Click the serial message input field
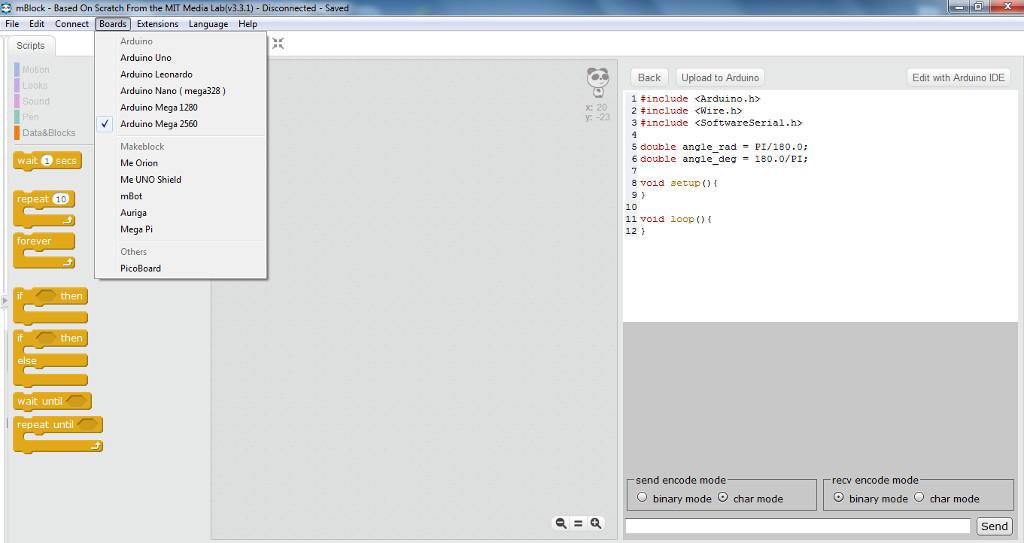The height and width of the screenshot is (543, 1024). click(x=797, y=526)
